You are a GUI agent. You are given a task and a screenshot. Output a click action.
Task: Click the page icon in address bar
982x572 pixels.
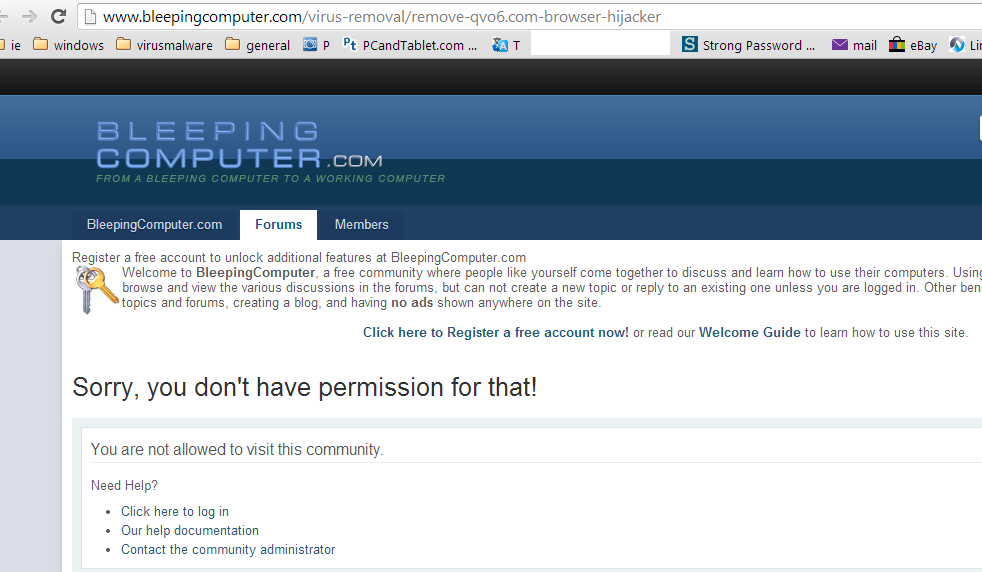[x=90, y=17]
